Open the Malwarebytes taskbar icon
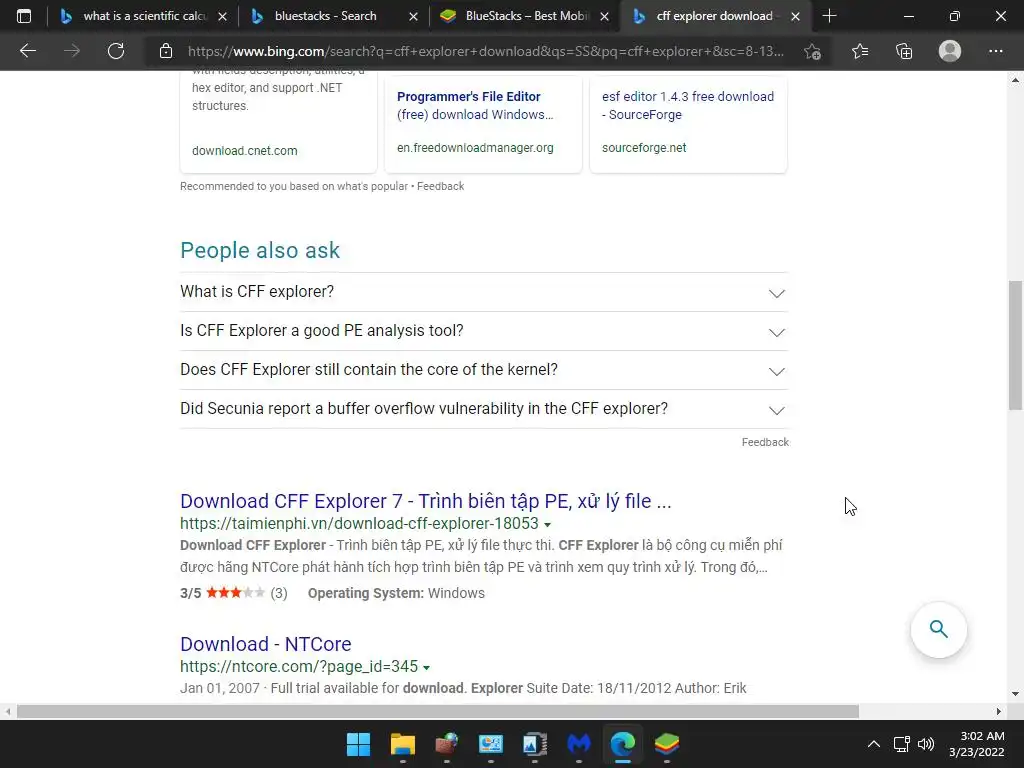This screenshot has width=1024, height=768. point(579,744)
